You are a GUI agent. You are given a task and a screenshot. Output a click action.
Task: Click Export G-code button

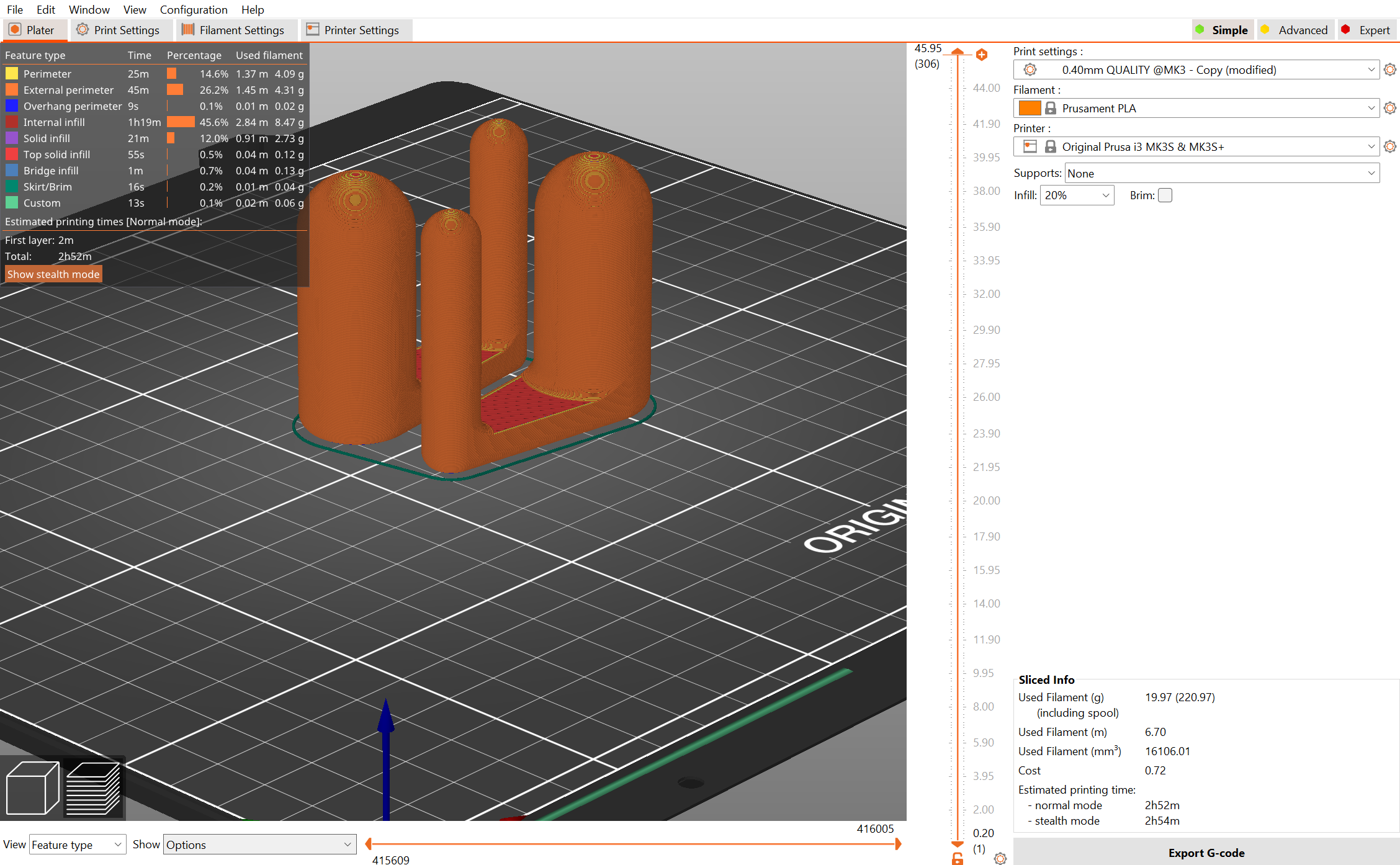click(1206, 853)
